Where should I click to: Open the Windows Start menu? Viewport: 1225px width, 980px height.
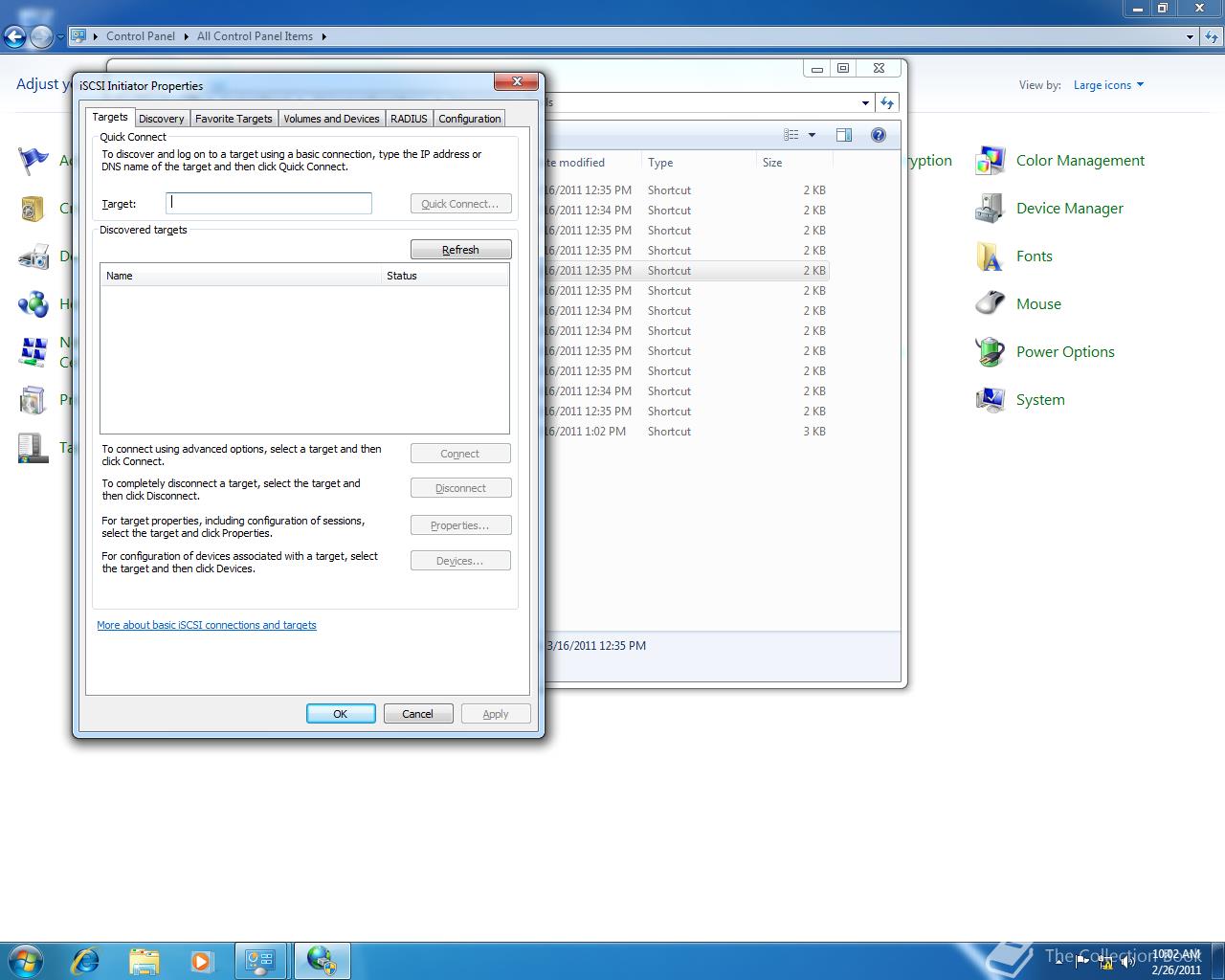(x=26, y=960)
